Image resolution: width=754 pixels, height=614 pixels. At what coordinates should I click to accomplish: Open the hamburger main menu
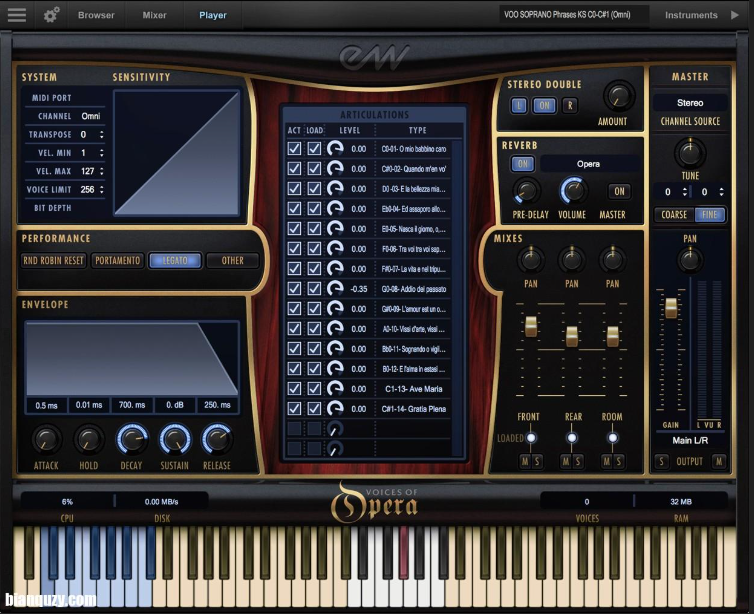point(17,14)
